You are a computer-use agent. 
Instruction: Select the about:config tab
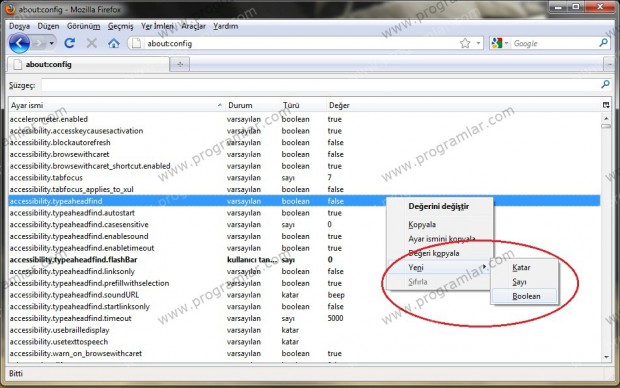tap(89, 64)
